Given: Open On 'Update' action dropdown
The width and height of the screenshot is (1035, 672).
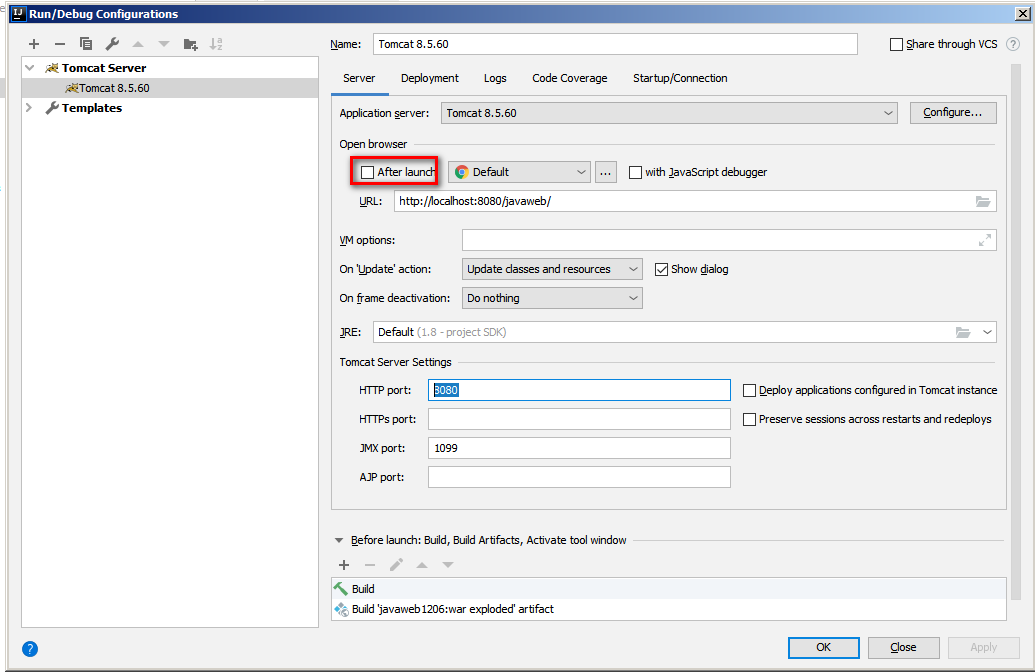Looking at the screenshot, I should point(552,269).
